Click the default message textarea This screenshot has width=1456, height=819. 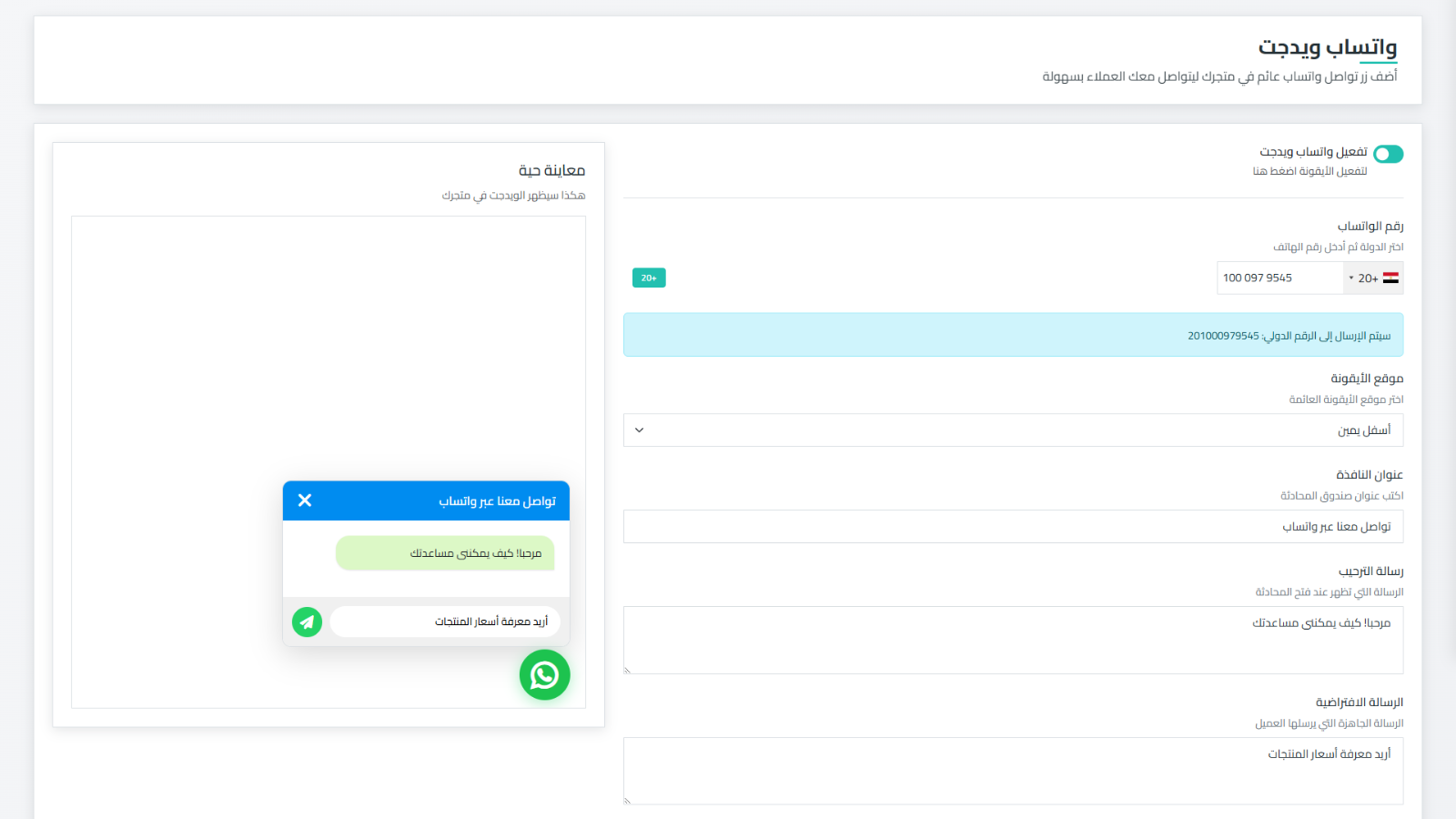click(x=1013, y=771)
